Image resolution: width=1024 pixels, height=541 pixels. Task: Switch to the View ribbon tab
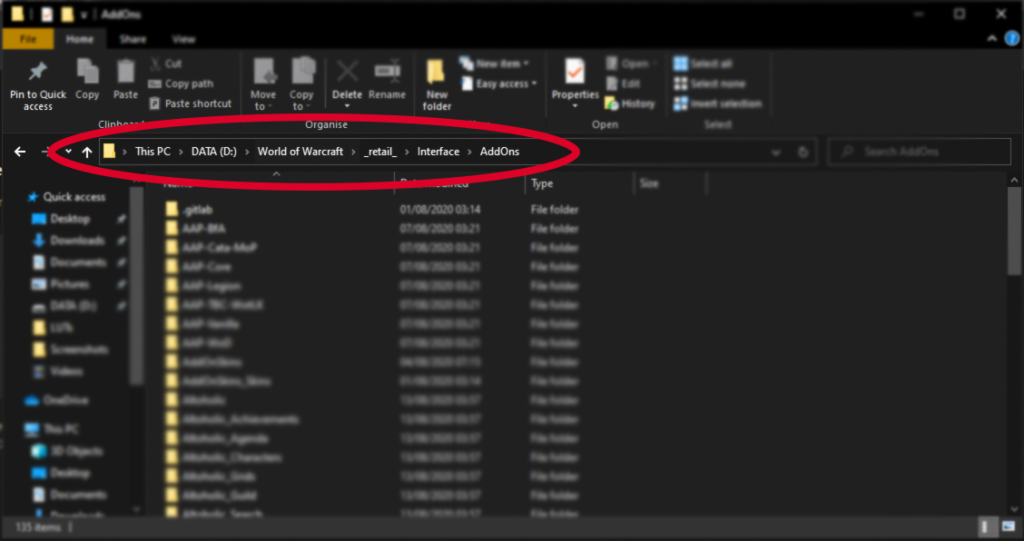tap(183, 39)
